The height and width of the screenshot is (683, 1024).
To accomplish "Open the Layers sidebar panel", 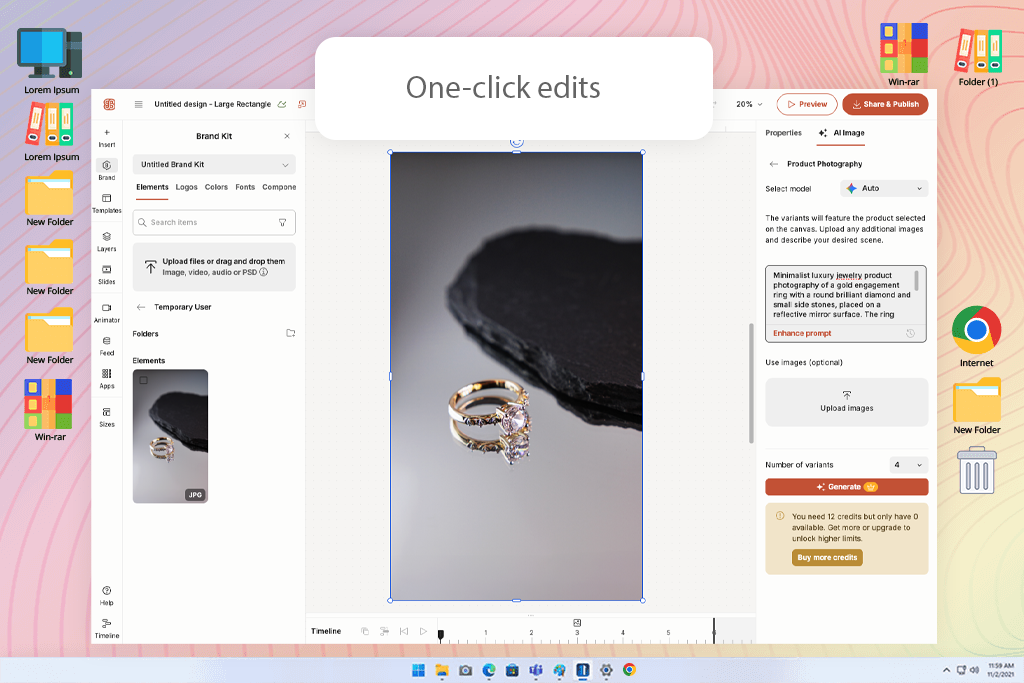I will [x=107, y=241].
